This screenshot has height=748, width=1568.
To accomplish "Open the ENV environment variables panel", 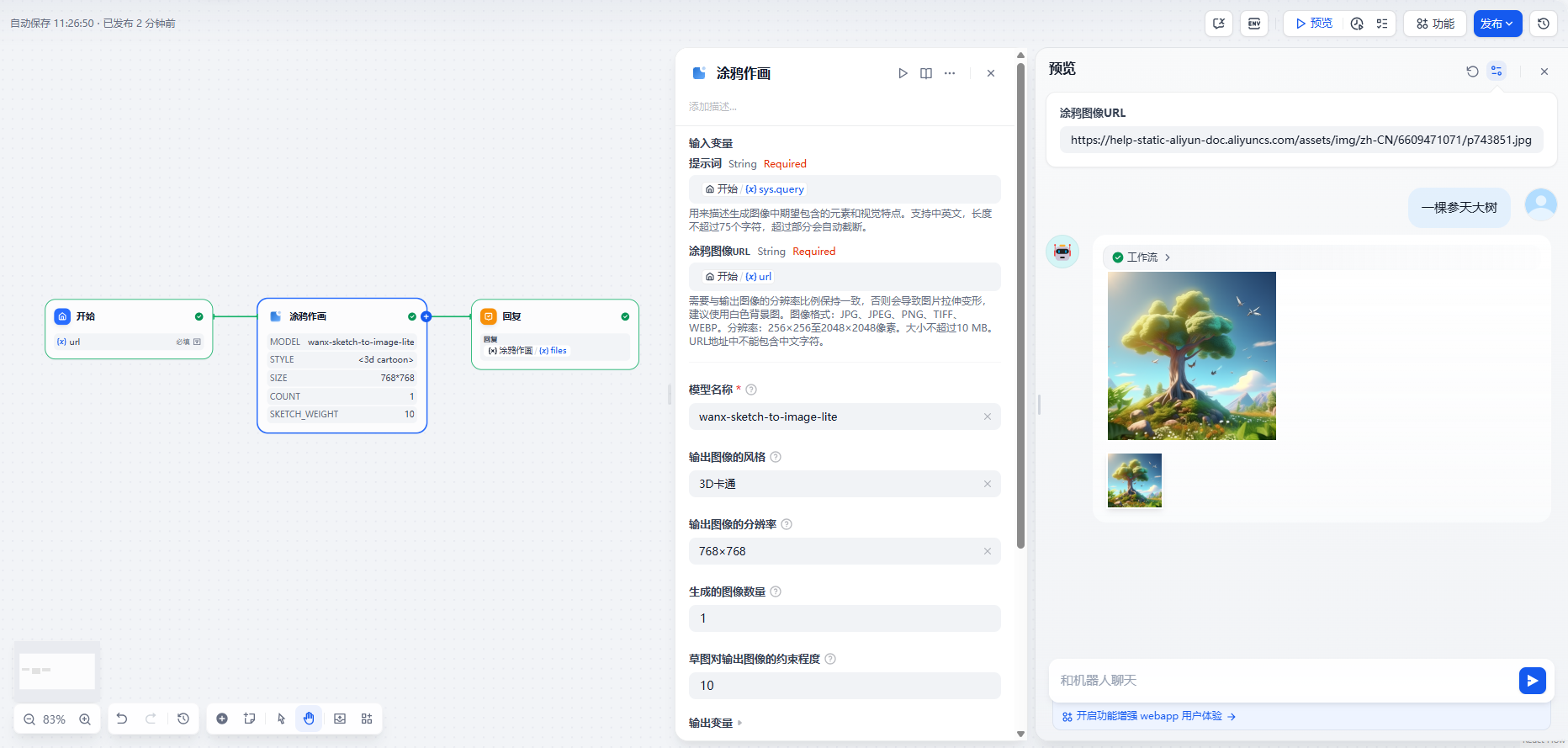I will pos(1253,24).
